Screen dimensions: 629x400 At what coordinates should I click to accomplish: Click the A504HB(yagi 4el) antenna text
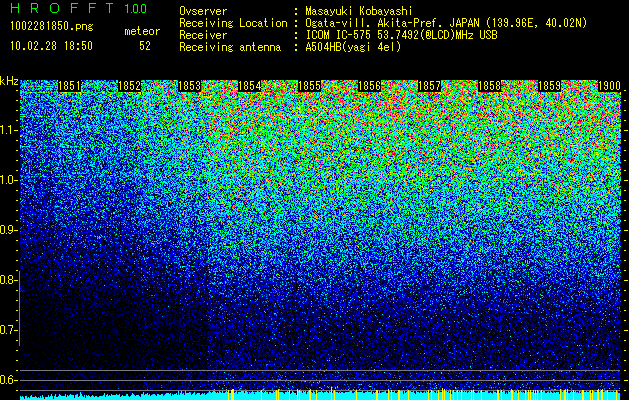pyautogui.click(x=353, y=47)
